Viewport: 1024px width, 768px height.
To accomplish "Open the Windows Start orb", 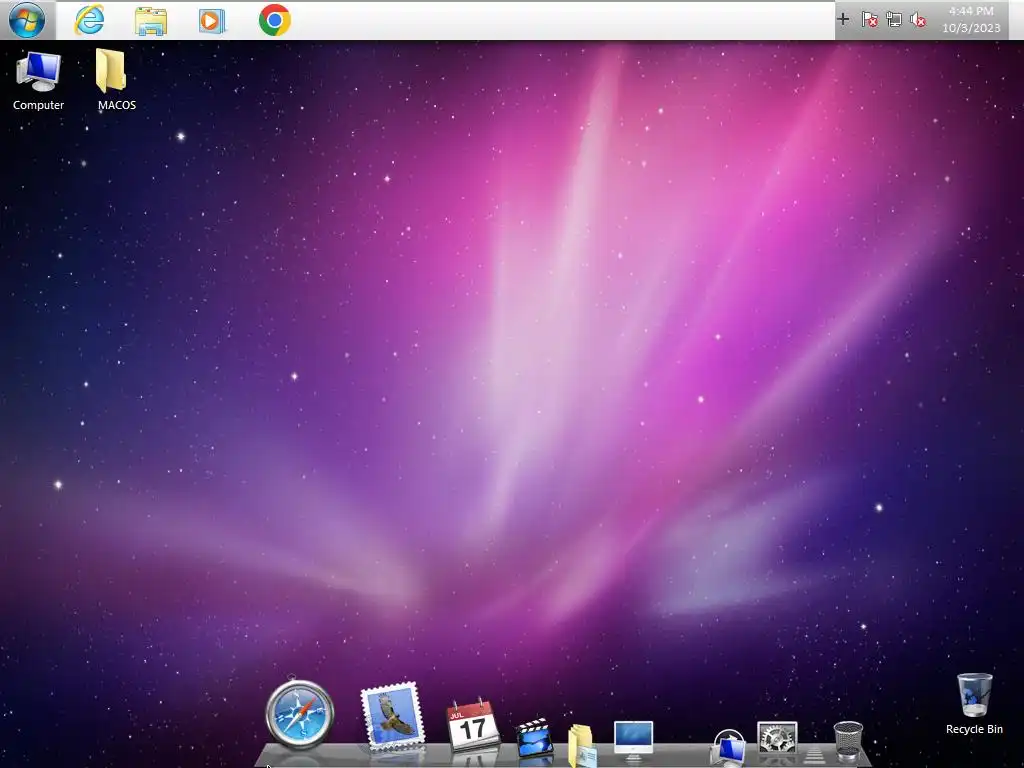I will pos(27,20).
